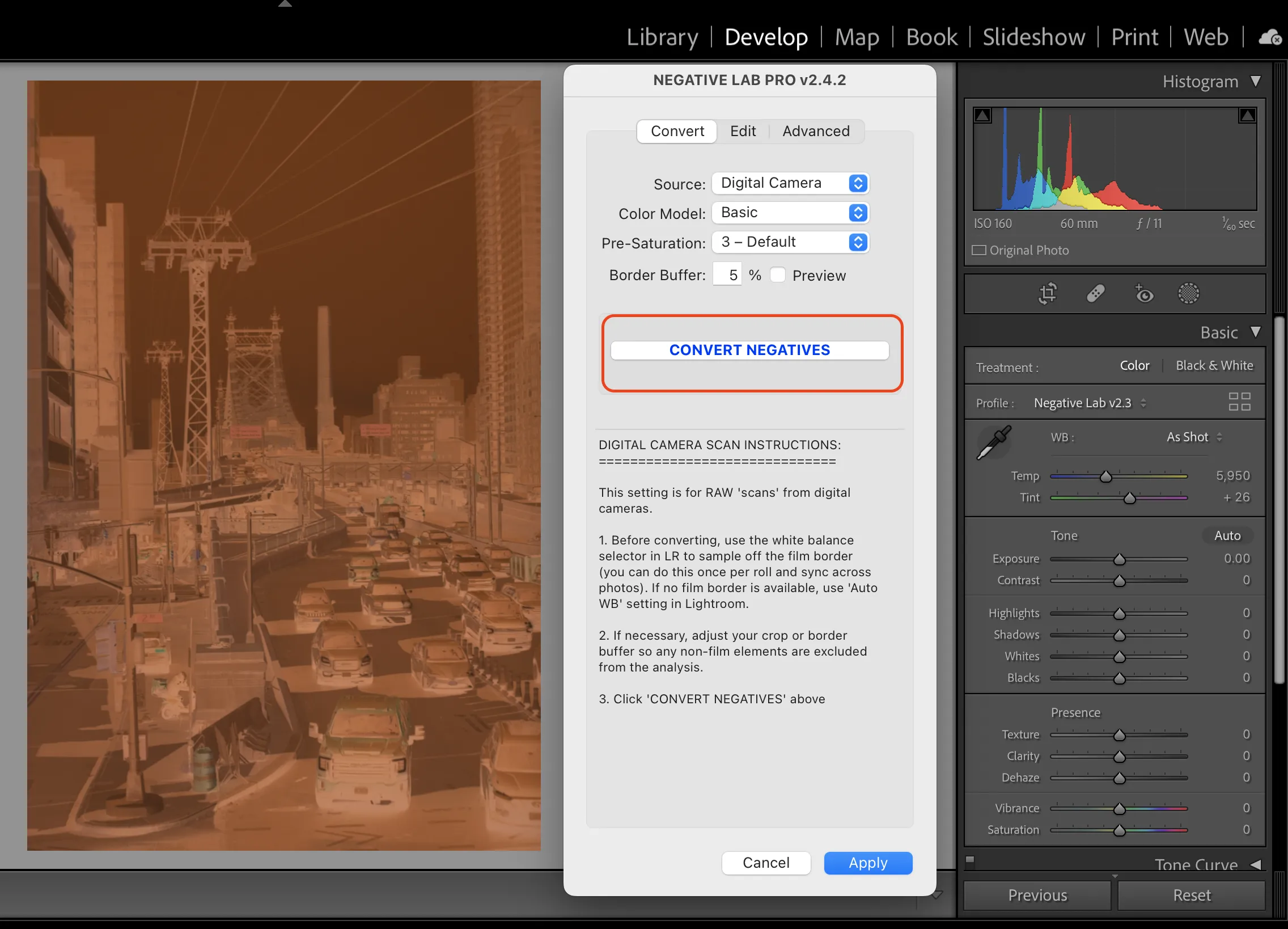Switch to the Library module

coord(662,37)
